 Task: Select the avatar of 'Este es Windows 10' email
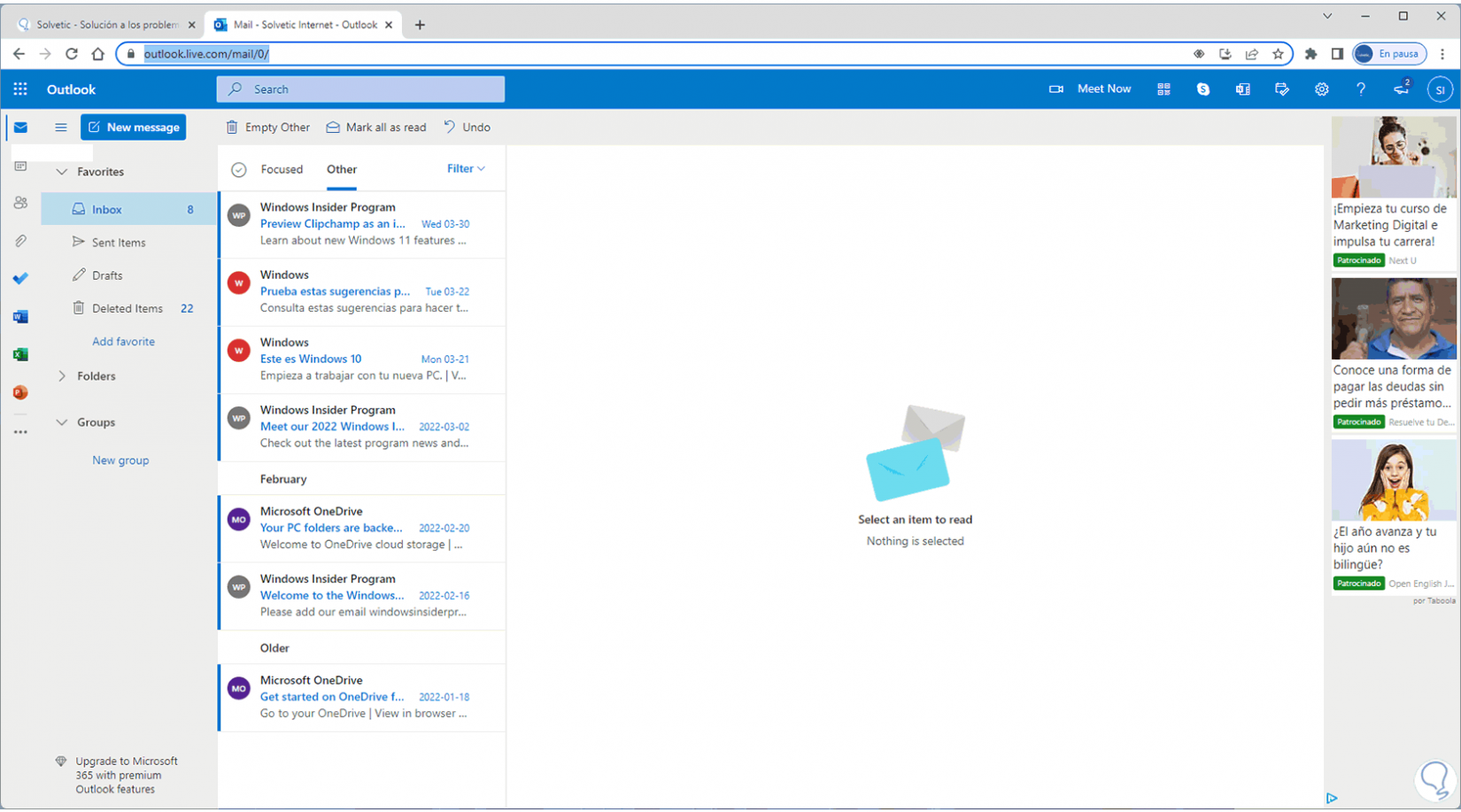click(238, 351)
